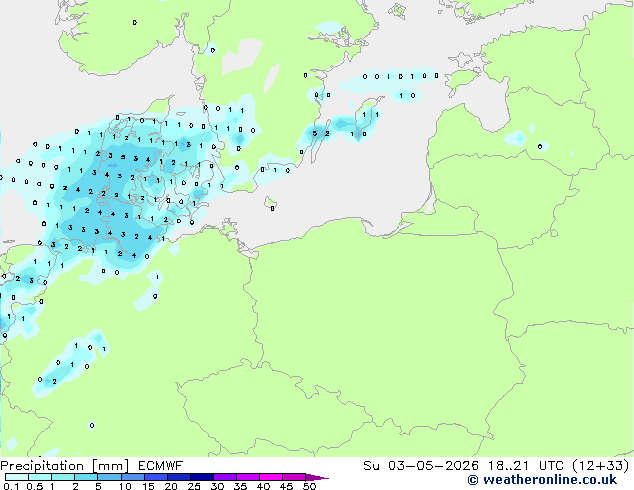This screenshot has height=490, width=634.
Task: Click the 0.5–1 mm legend swatch
Action: click(x=40, y=477)
